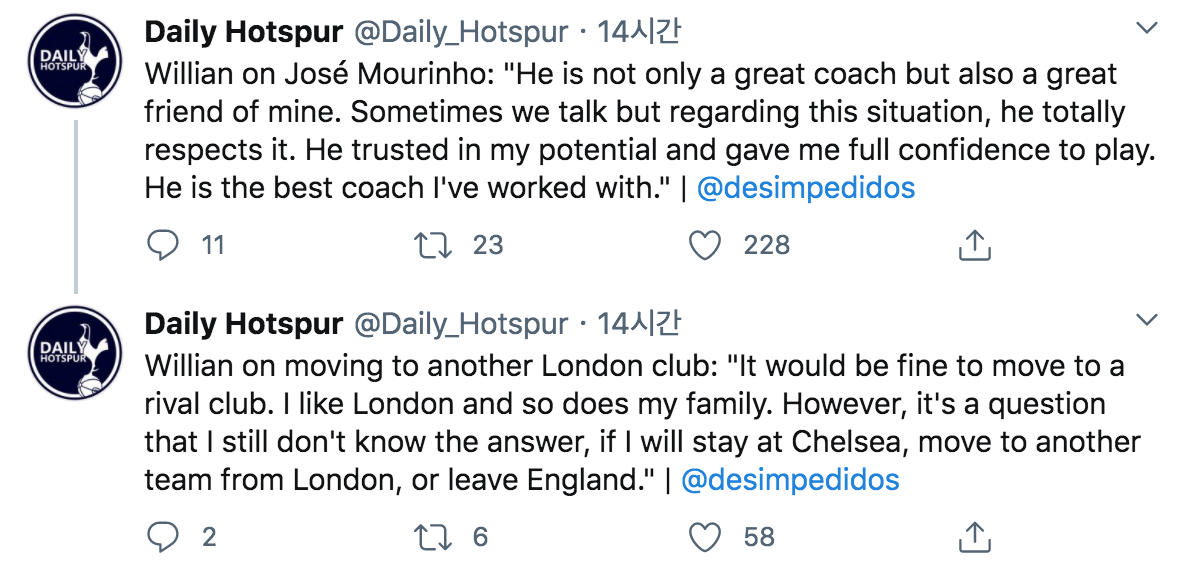This screenshot has width=1188, height=566.
Task: Reply to the London club tweet
Action: [x=163, y=538]
